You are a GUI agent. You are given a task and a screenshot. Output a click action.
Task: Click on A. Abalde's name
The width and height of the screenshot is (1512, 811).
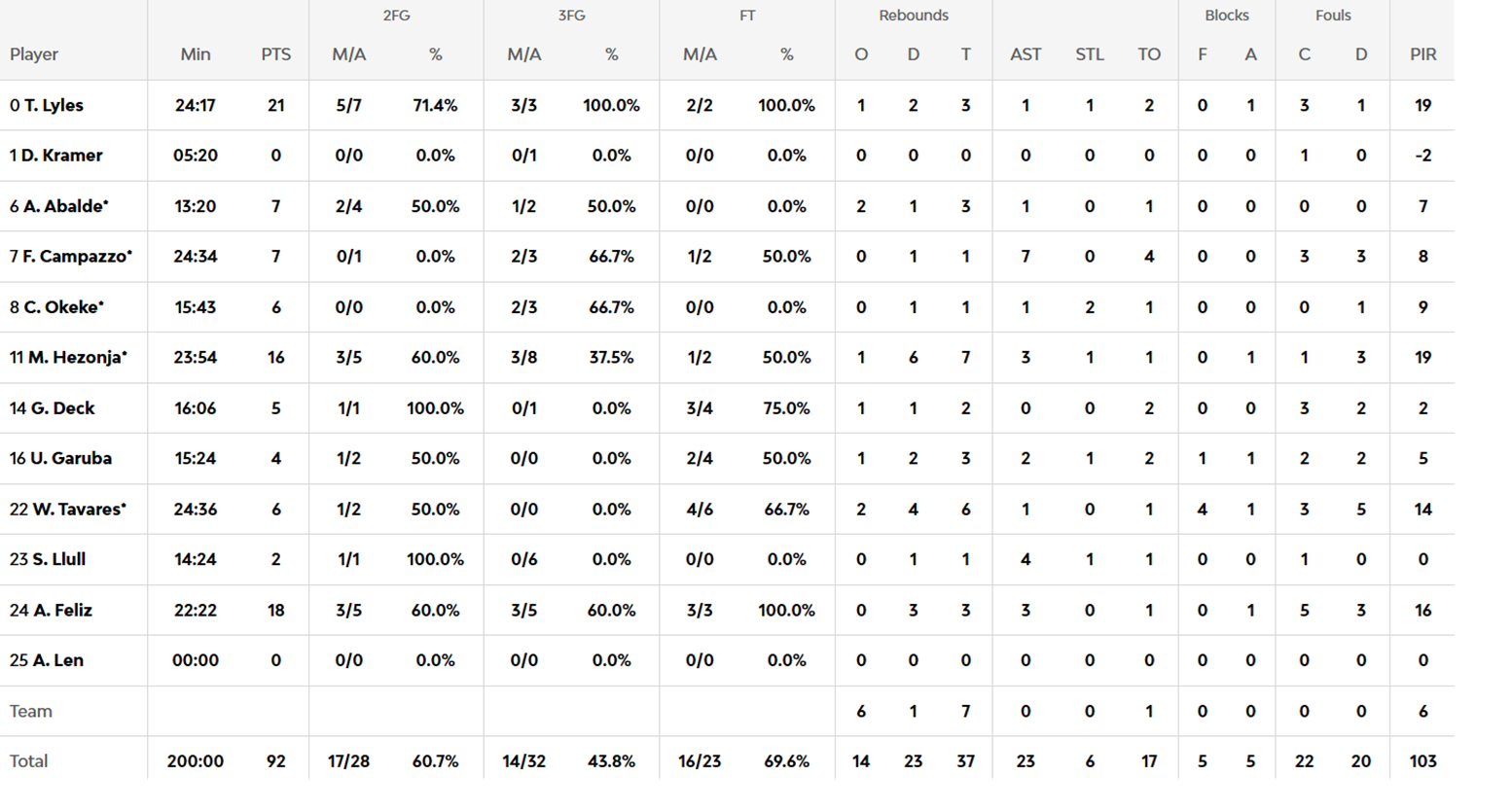point(65,206)
